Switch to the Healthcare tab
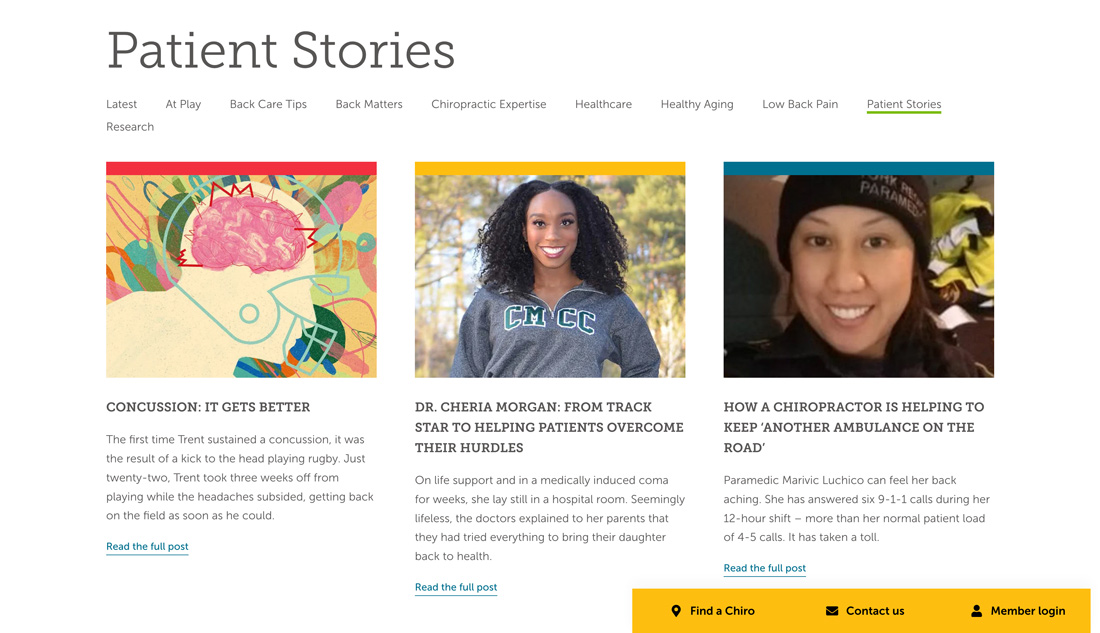 tap(603, 104)
